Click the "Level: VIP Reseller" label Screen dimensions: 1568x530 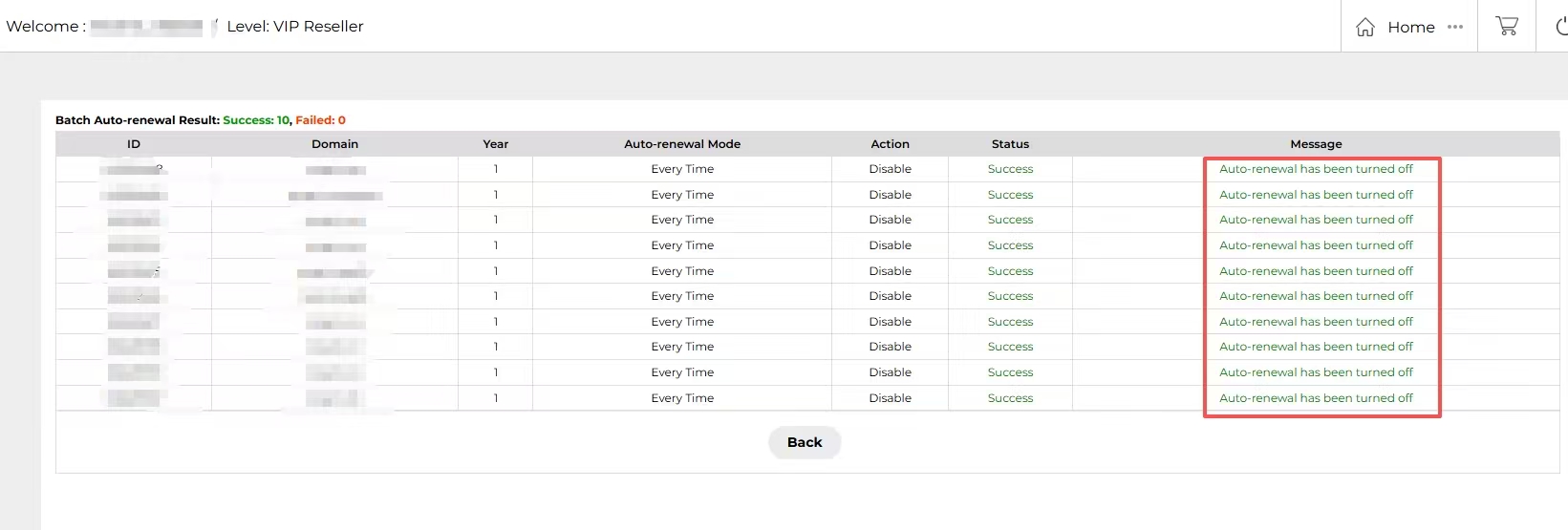tap(295, 27)
